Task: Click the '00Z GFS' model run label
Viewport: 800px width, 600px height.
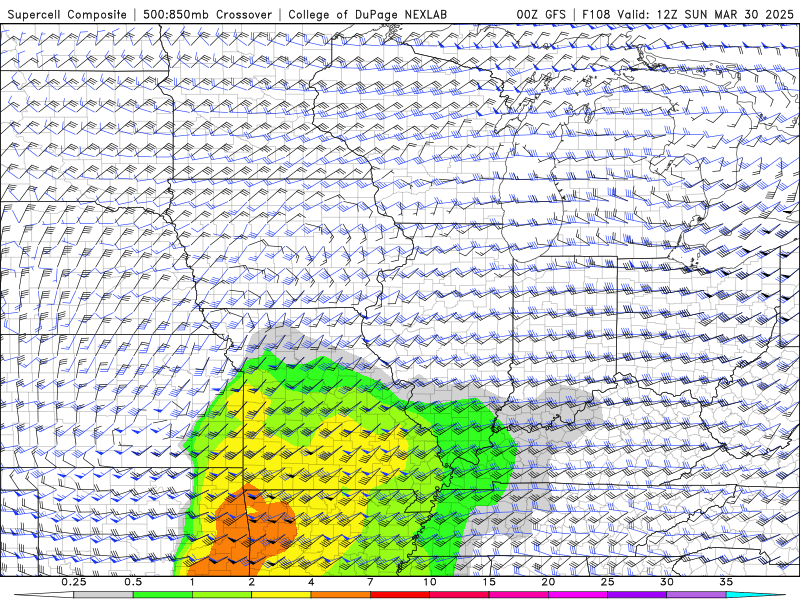Action: (x=541, y=14)
